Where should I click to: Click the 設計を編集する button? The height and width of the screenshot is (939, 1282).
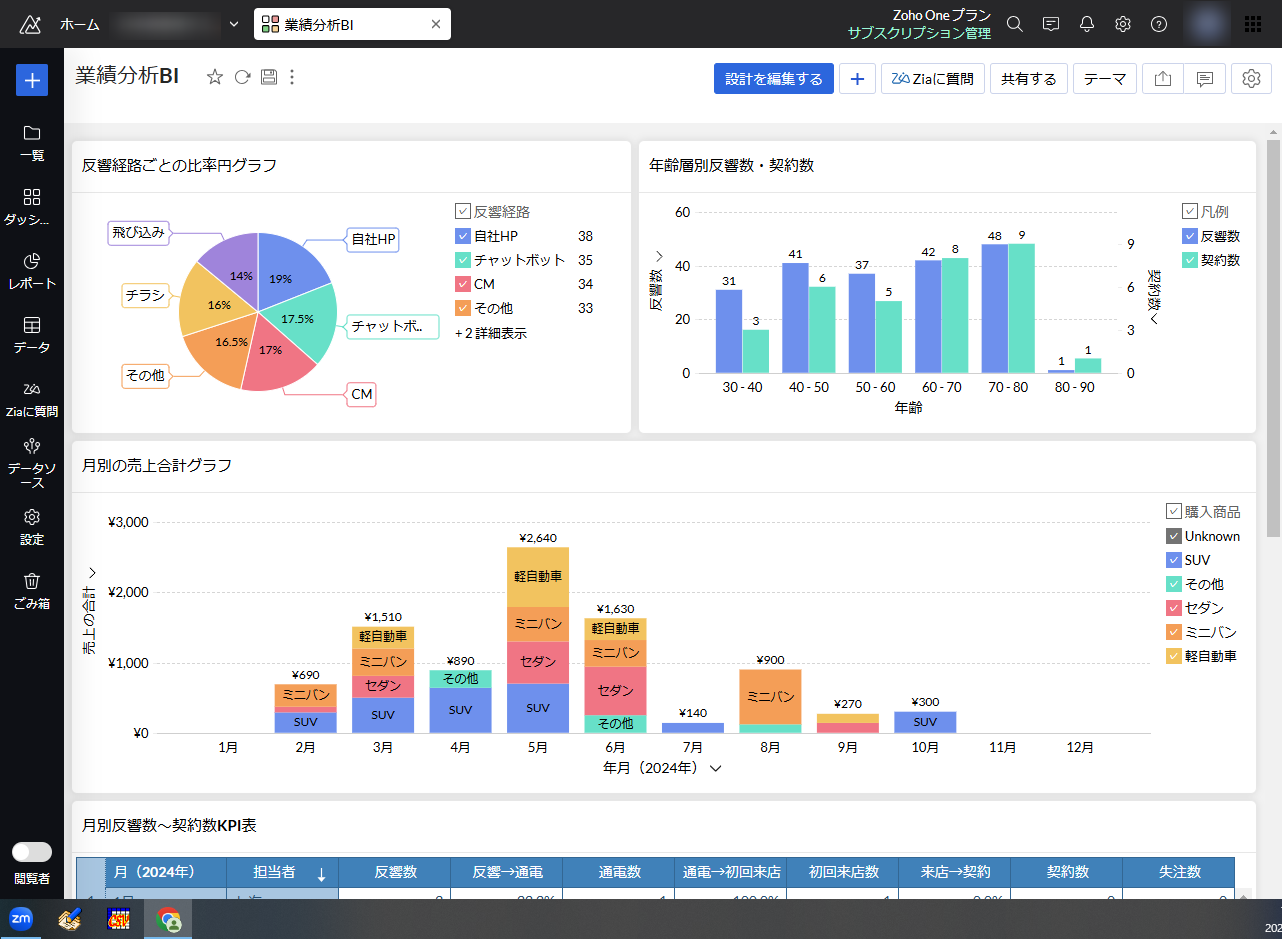[773, 79]
